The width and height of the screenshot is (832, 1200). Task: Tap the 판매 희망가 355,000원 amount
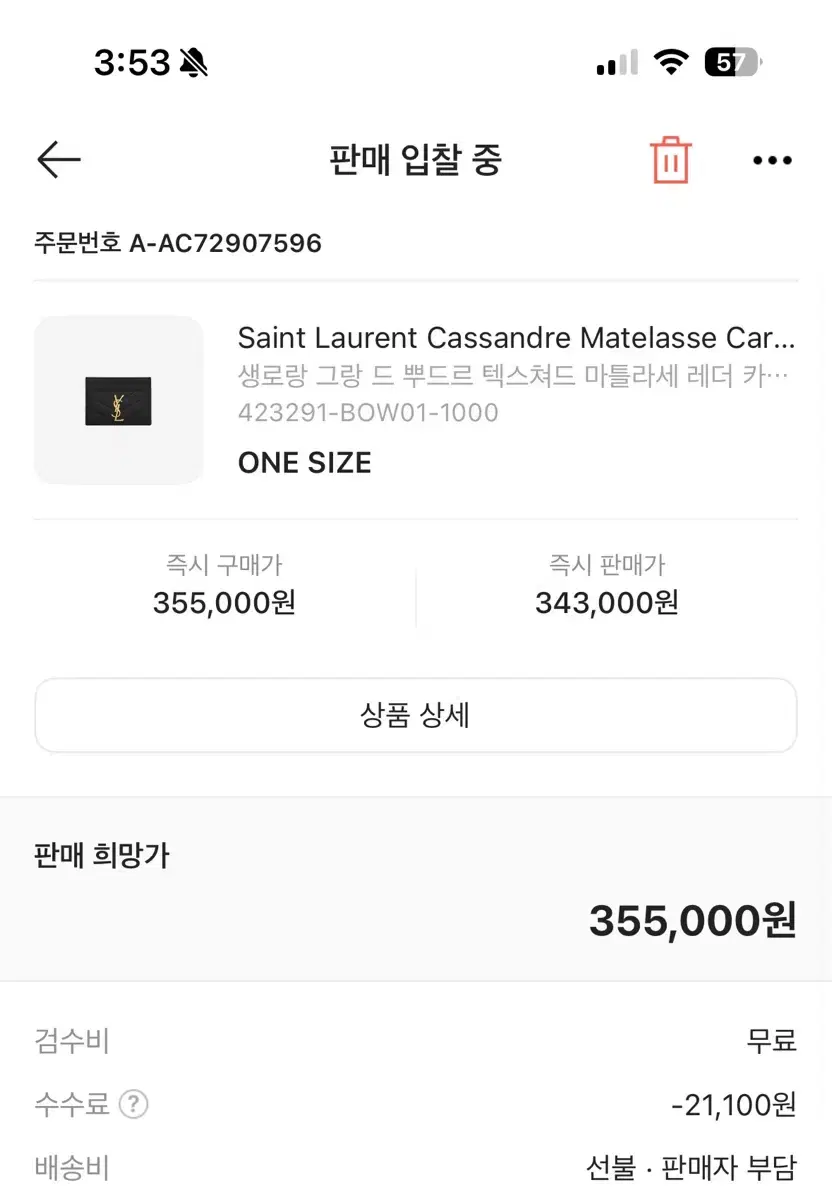coord(693,920)
